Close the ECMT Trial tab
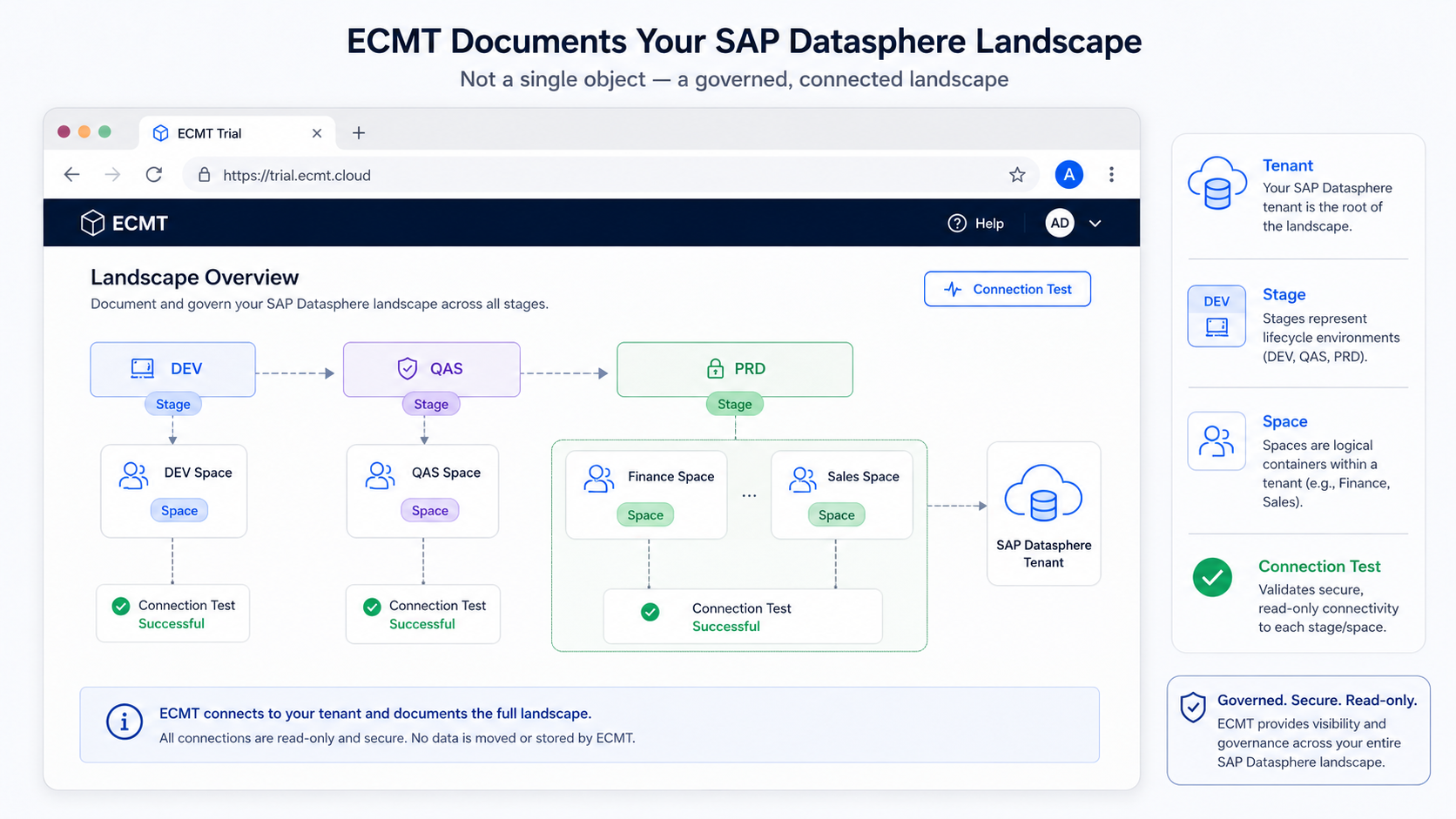 317,133
